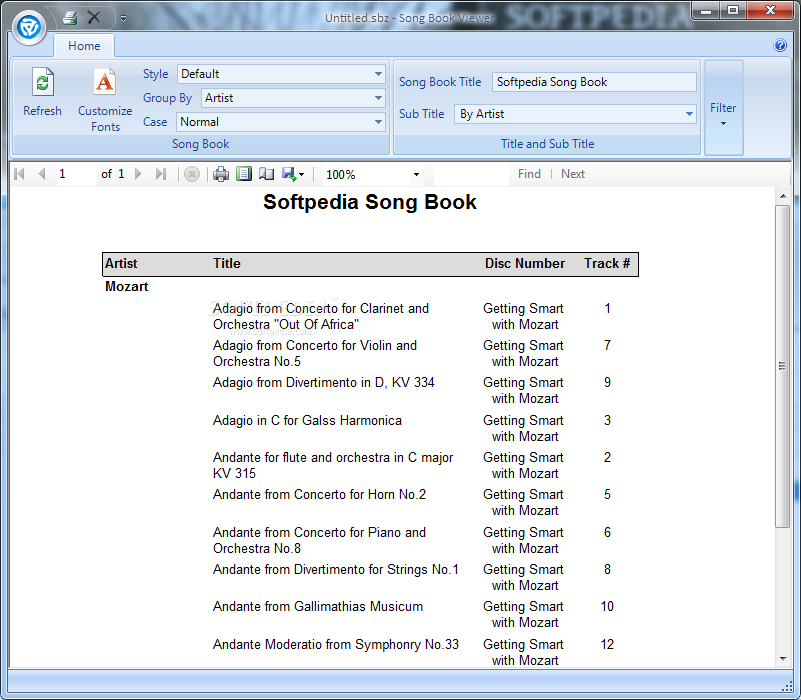Click the window resize grip corner
Screen dimensions: 801x700
coord(787,686)
